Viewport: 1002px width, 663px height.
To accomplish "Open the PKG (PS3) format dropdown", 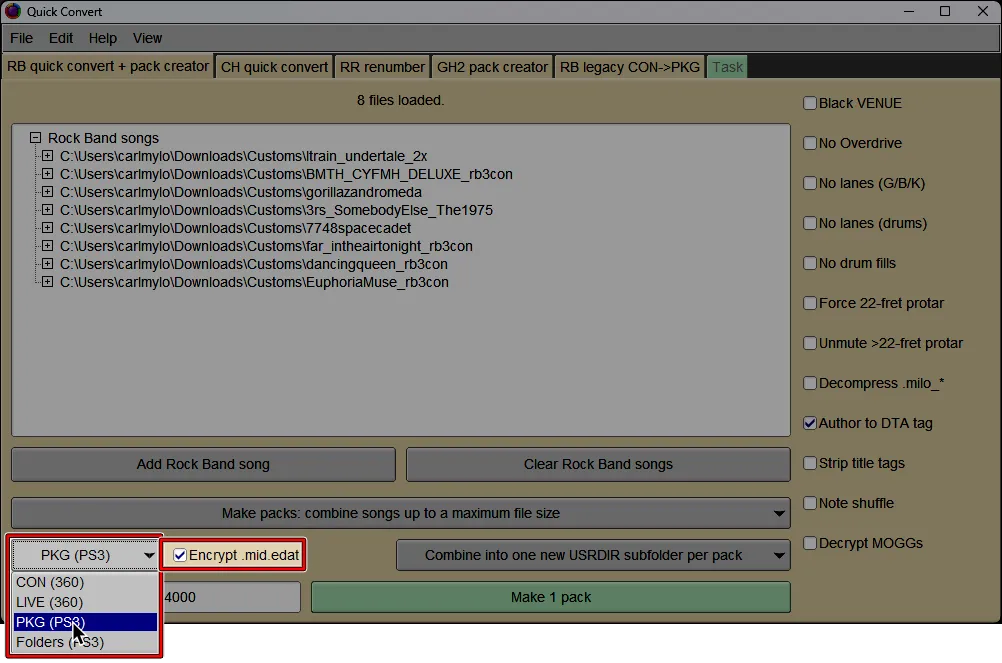I will 84,555.
